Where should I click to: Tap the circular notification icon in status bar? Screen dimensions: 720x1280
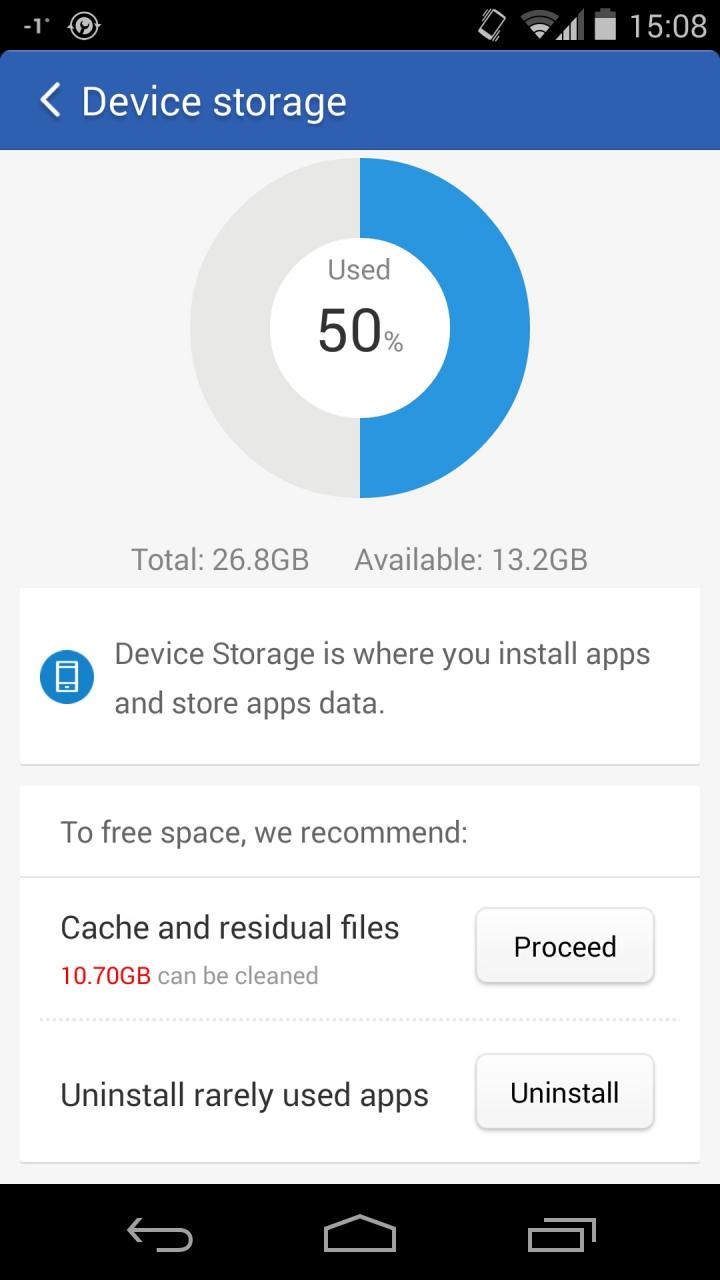tap(84, 26)
